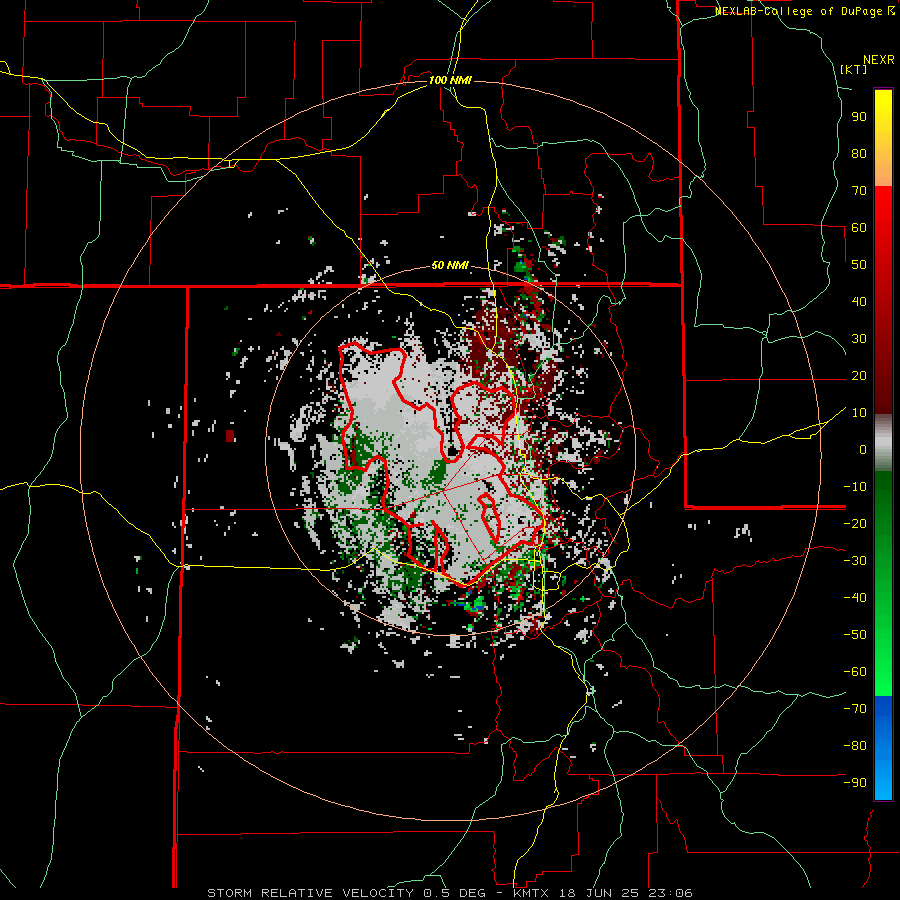Click the -60 value on velocity scale
This screenshot has height=900, width=900.
pos(855,672)
